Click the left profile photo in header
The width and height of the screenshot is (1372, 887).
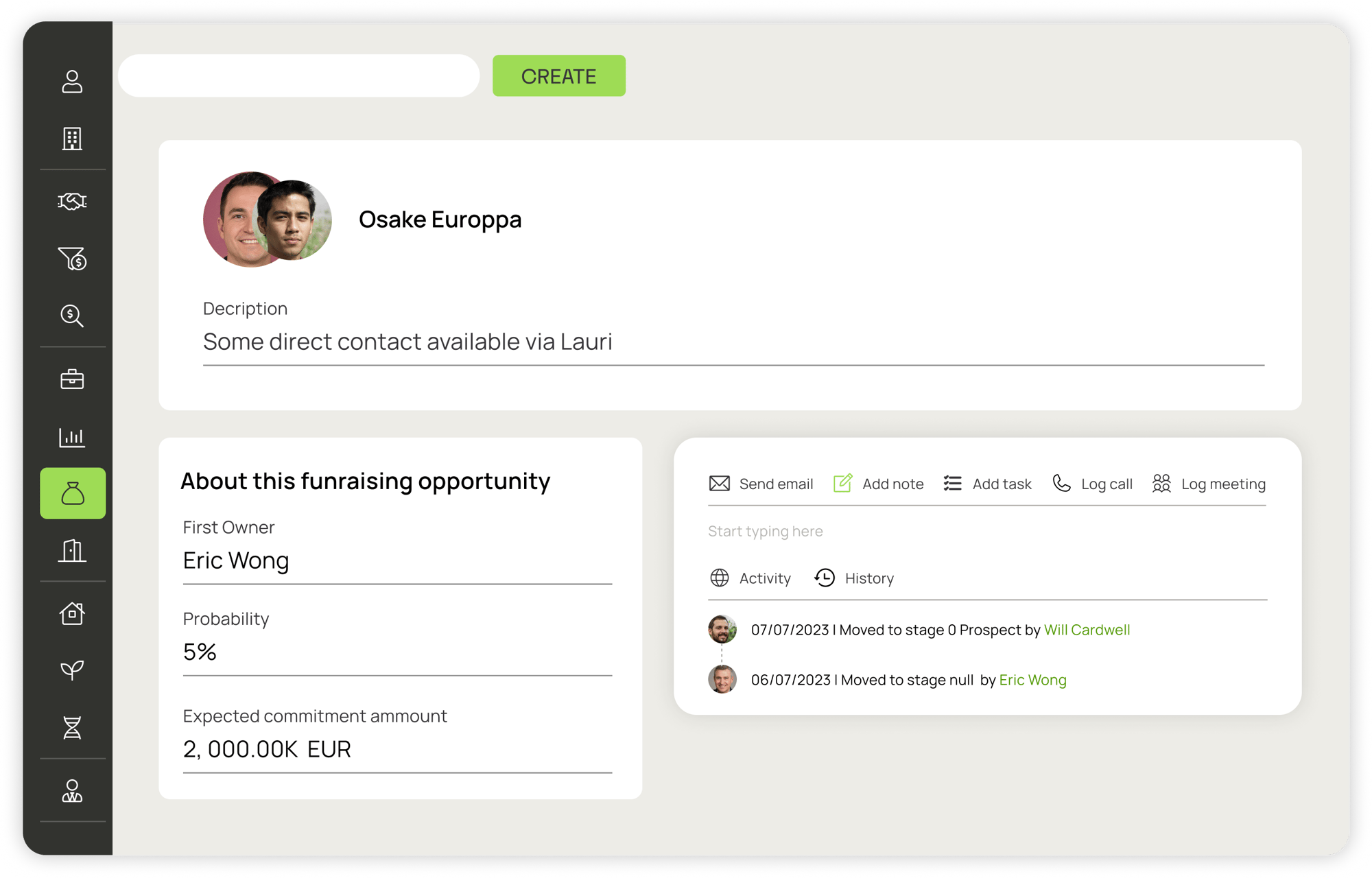coord(230,220)
